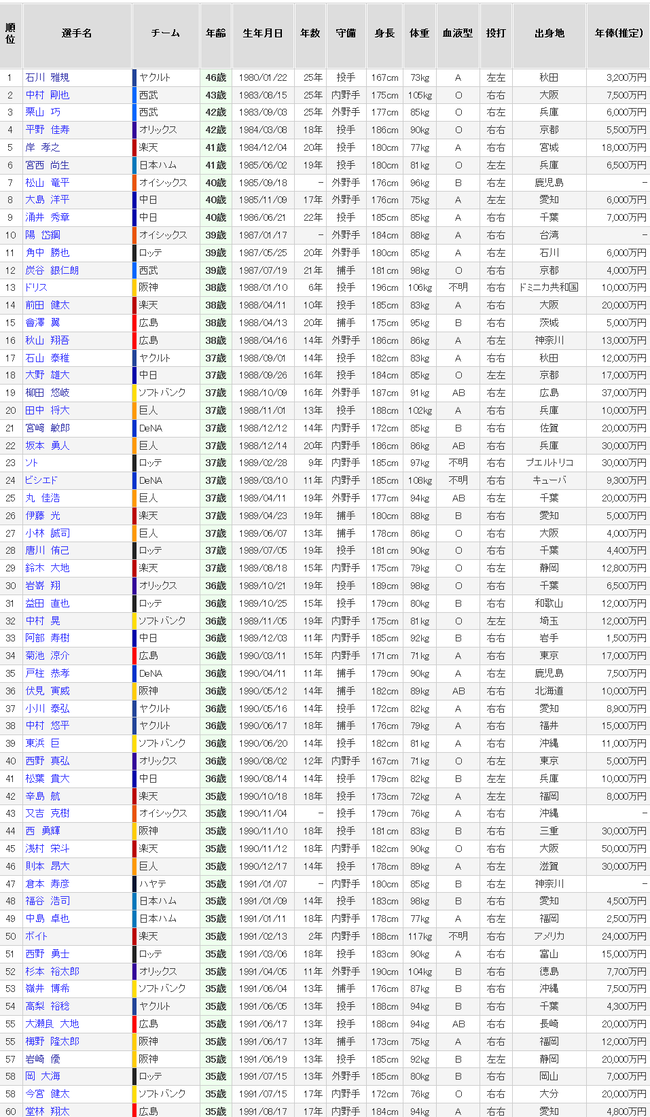Select player 坂本 勇人

(x=47, y=445)
